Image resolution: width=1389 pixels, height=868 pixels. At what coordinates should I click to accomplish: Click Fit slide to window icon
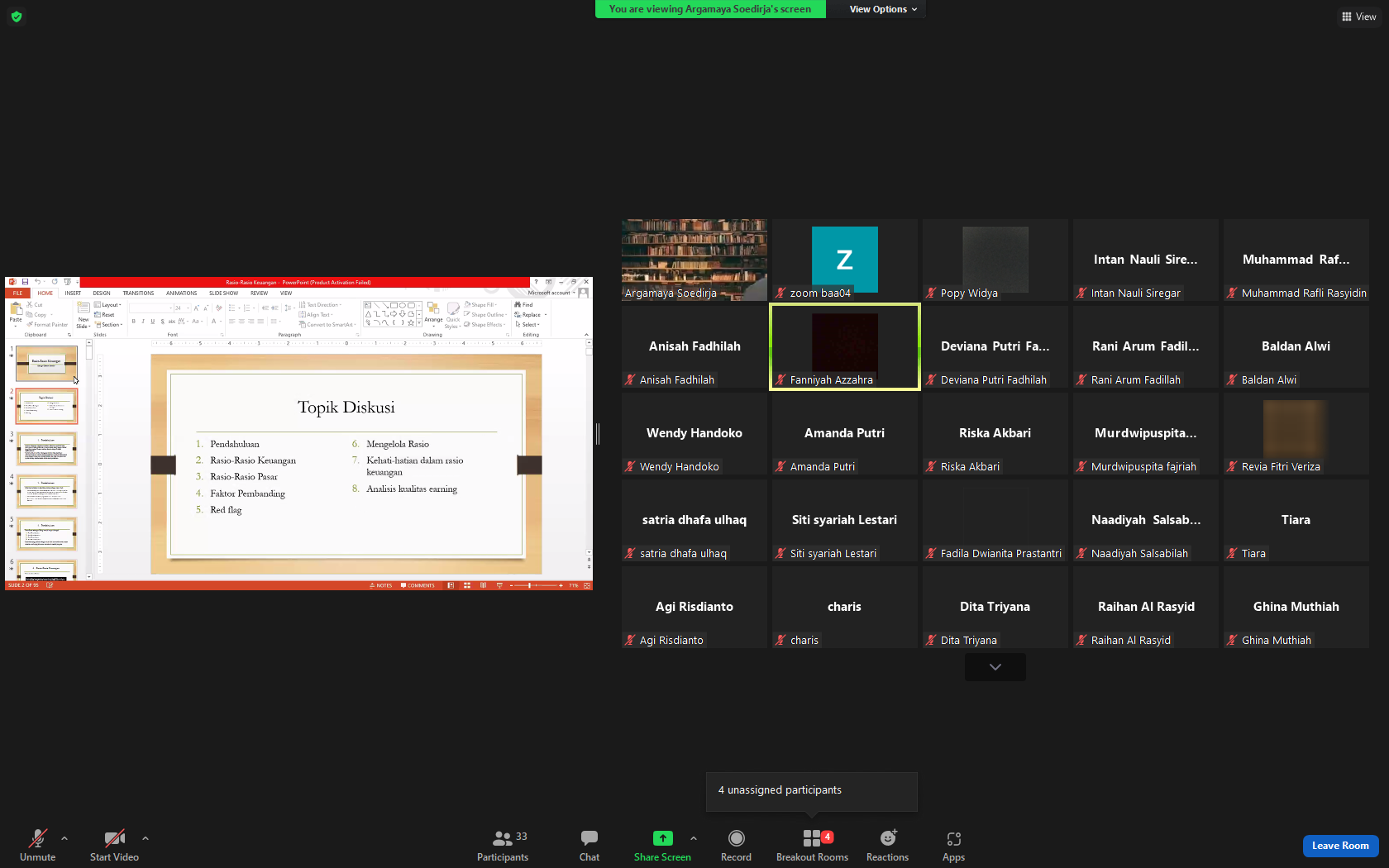coord(587,585)
